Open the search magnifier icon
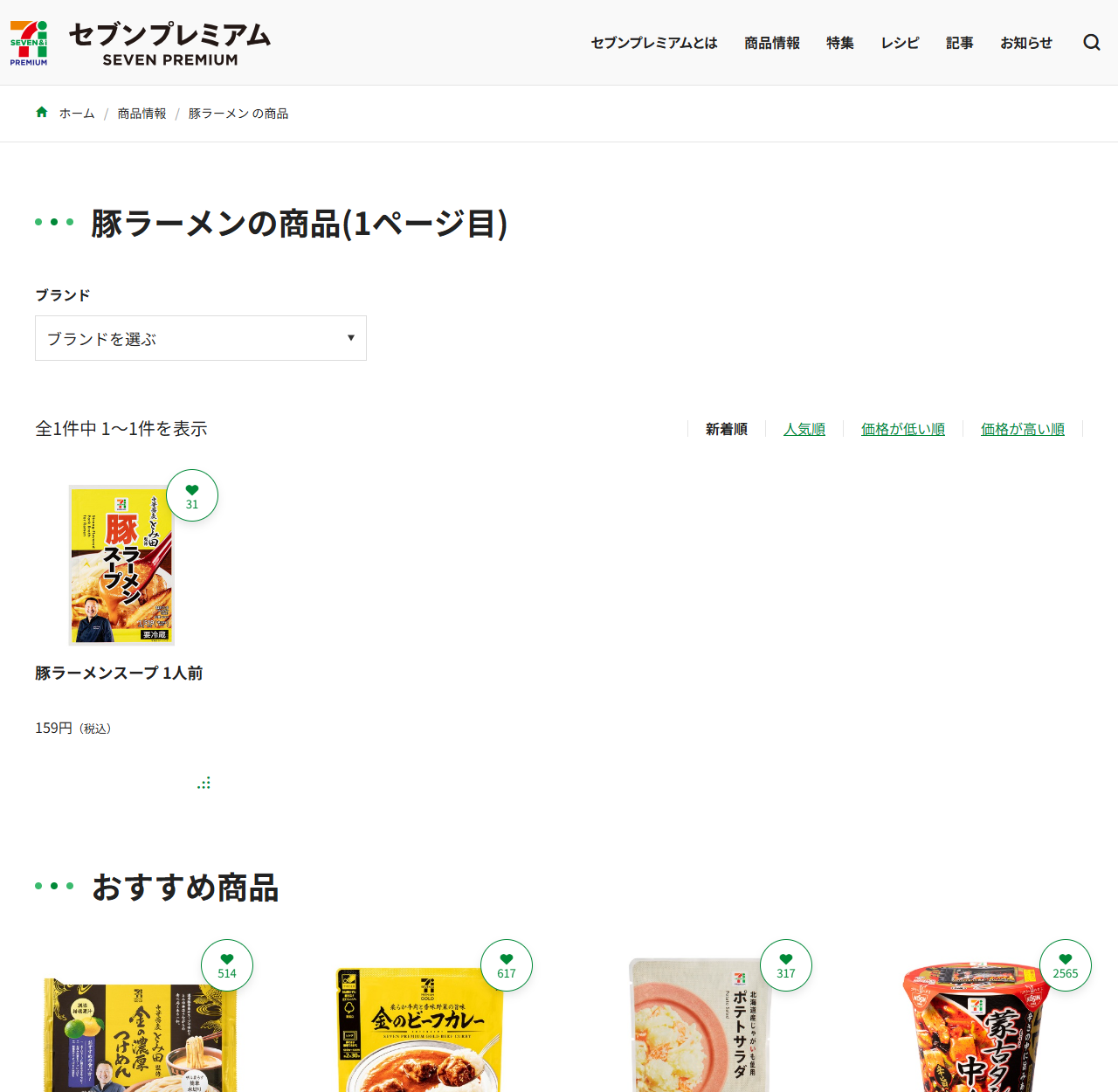1118x1092 pixels. 1092,43
